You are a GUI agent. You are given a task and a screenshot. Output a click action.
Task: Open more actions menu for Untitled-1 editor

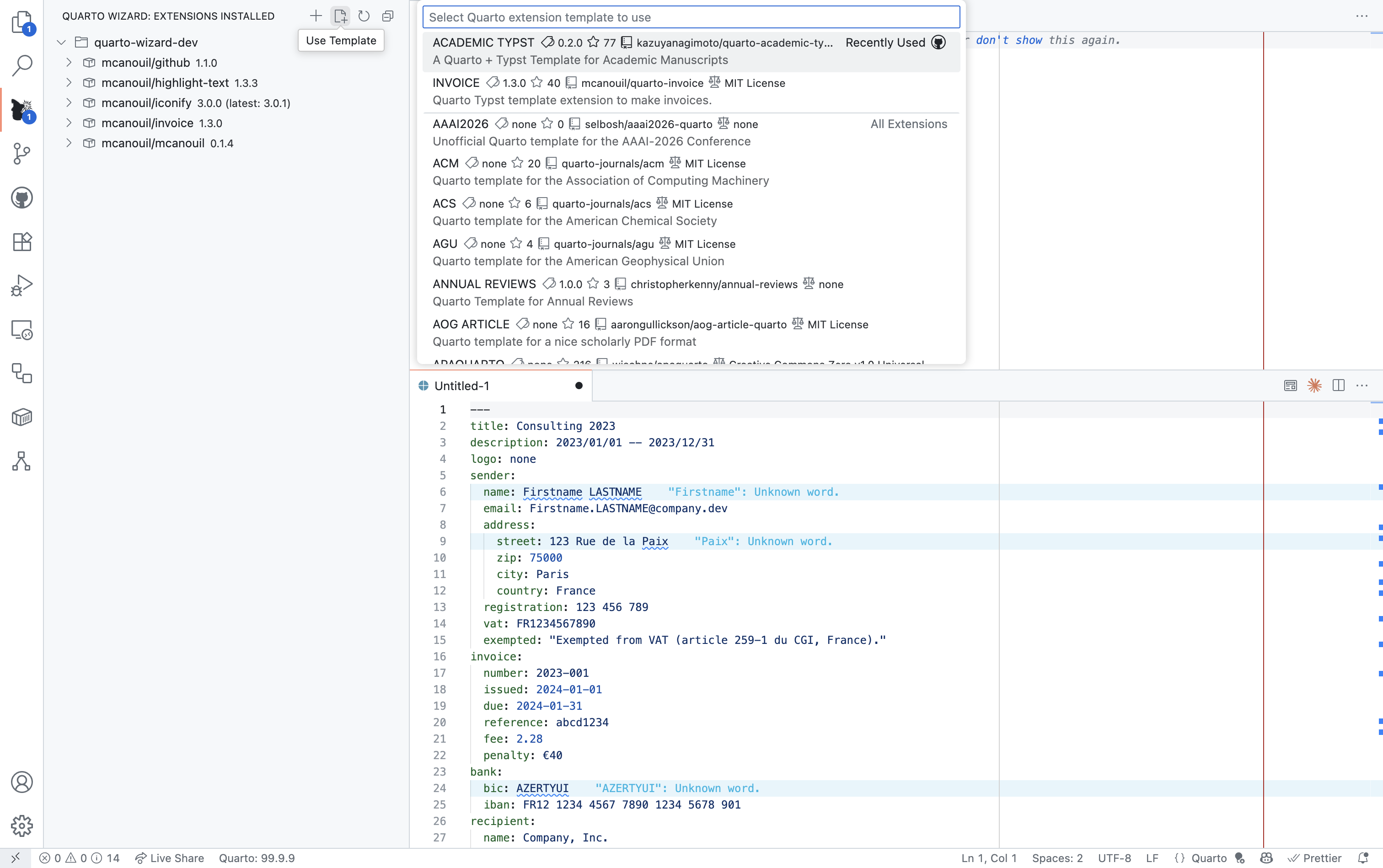pos(1363,385)
